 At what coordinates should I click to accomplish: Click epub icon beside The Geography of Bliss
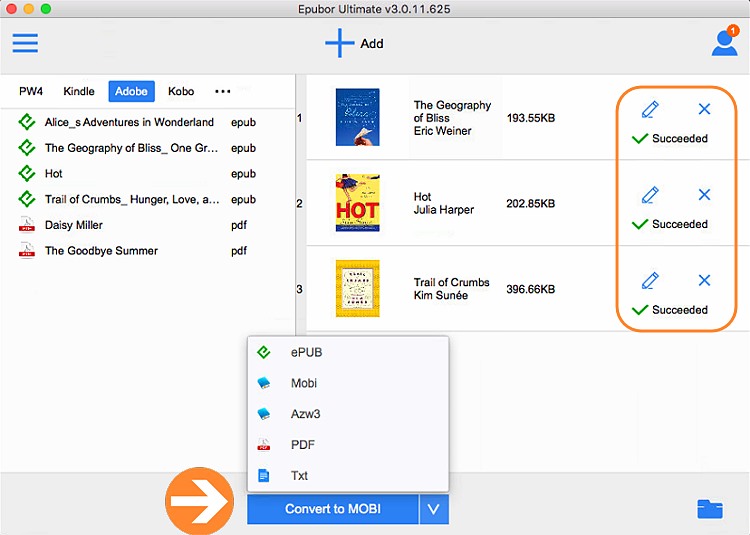27,148
